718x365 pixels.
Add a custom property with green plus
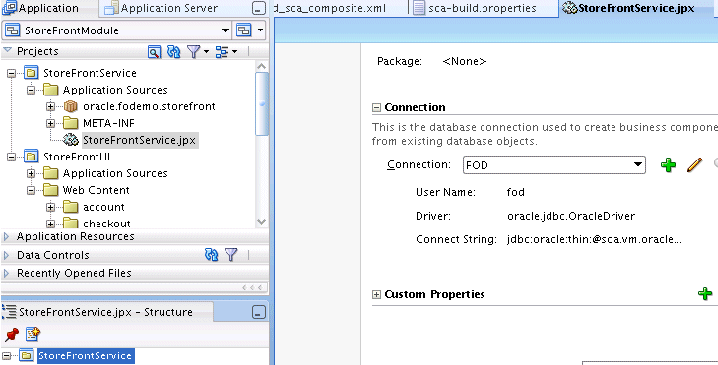coord(705,294)
